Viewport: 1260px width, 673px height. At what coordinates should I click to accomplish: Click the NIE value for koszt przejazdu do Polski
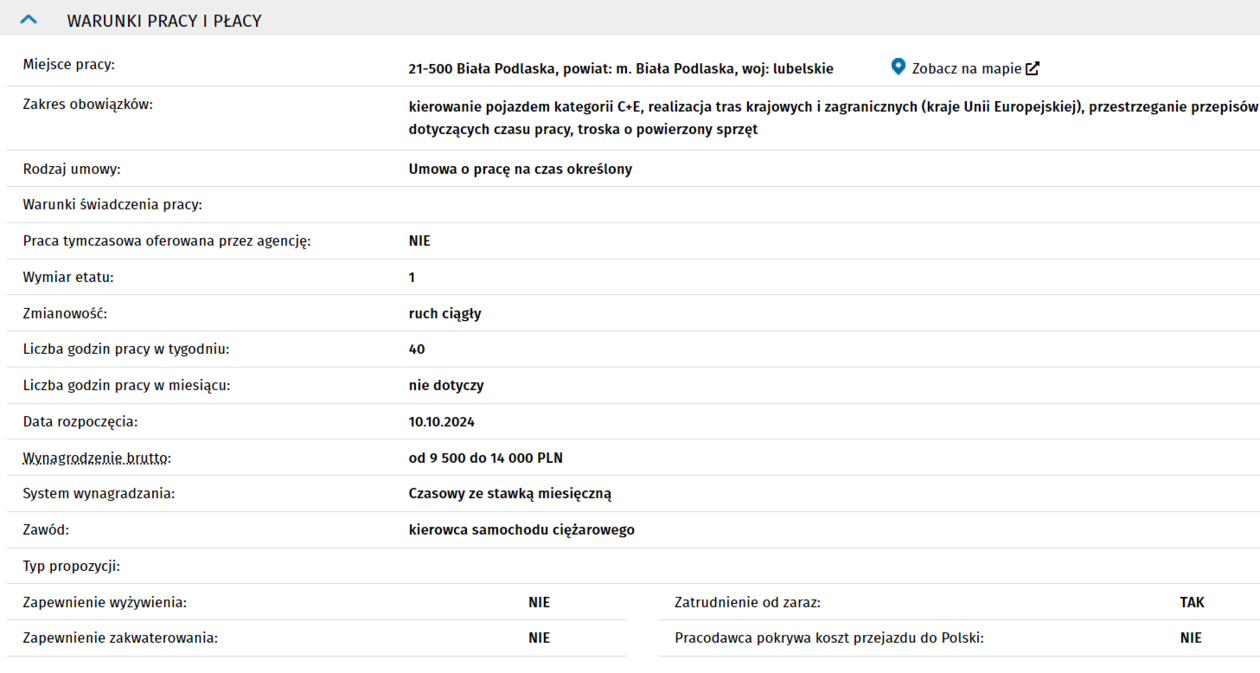[x=1190, y=638]
